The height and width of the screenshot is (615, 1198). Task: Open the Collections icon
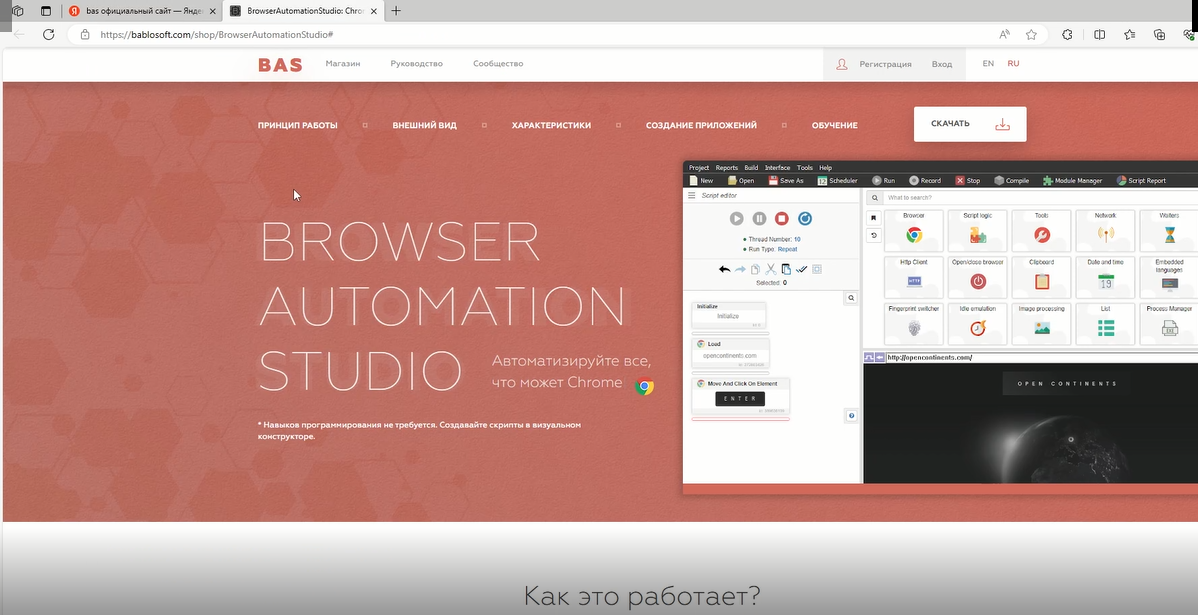point(1160,34)
